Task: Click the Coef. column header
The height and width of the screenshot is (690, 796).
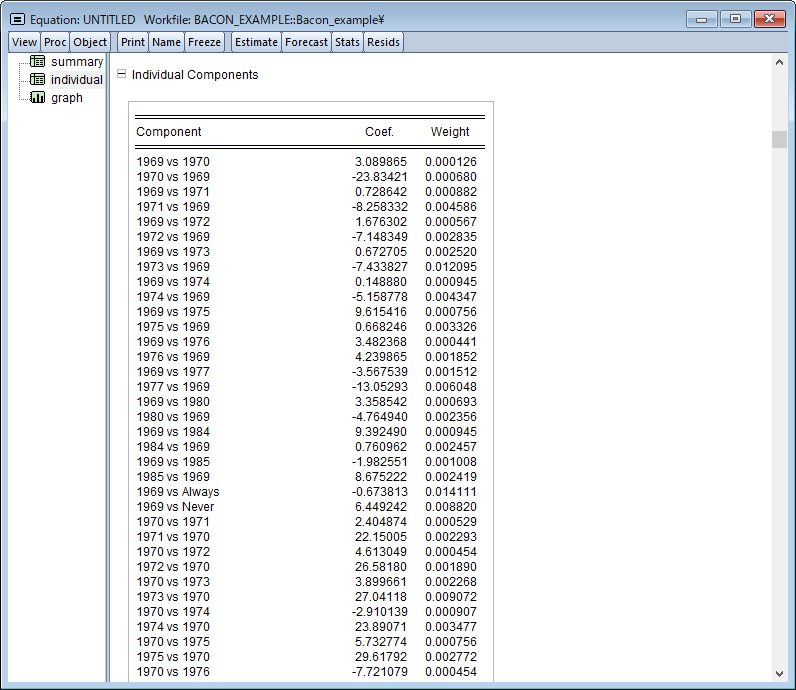Action: tap(379, 132)
